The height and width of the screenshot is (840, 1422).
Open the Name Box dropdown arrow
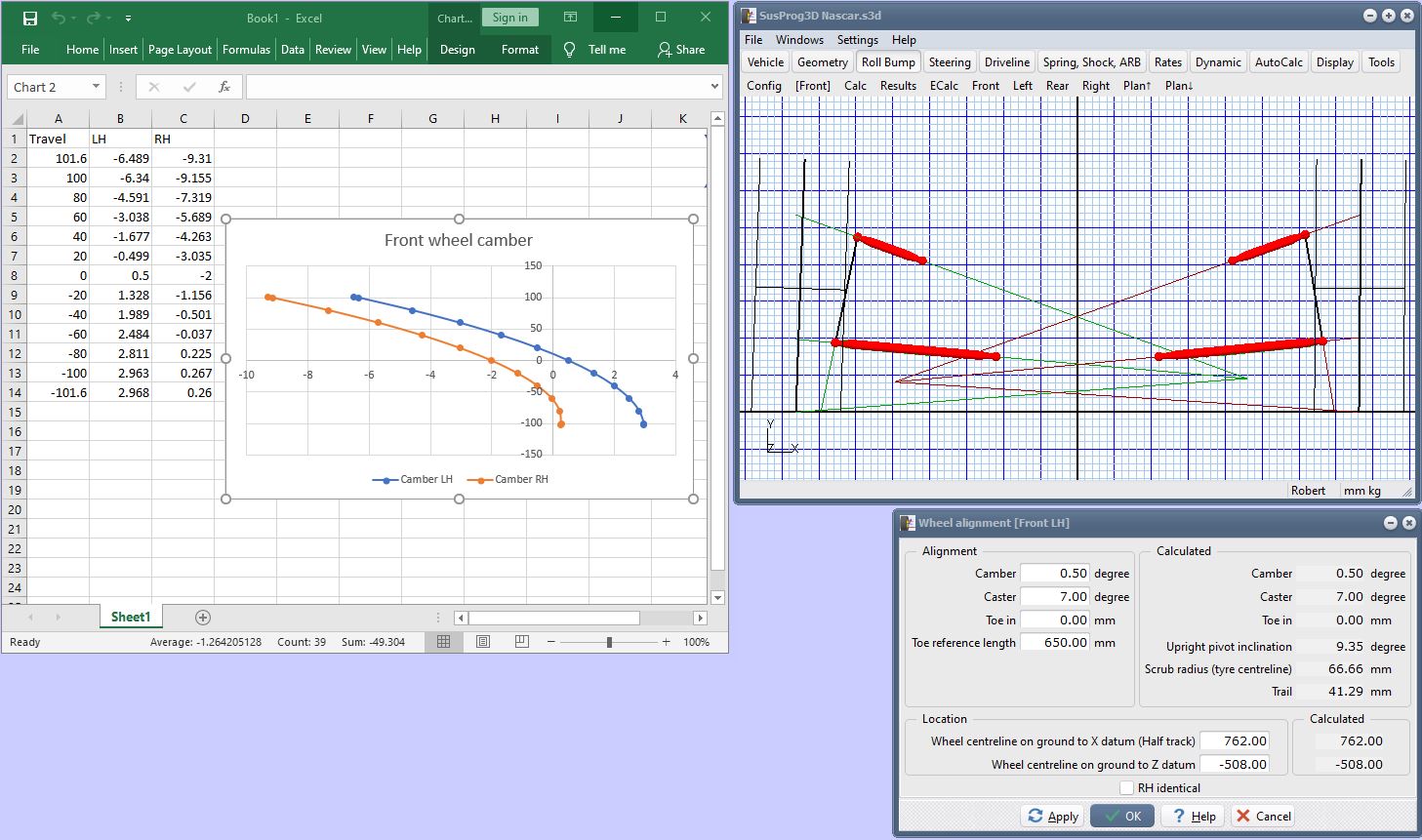(x=96, y=87)
